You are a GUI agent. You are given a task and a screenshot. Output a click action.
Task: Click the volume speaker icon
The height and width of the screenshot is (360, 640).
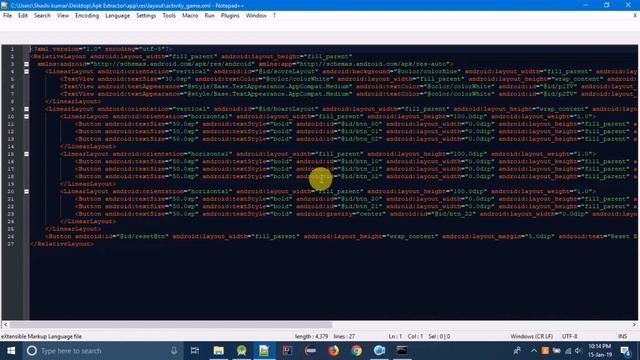coord(578,351)
